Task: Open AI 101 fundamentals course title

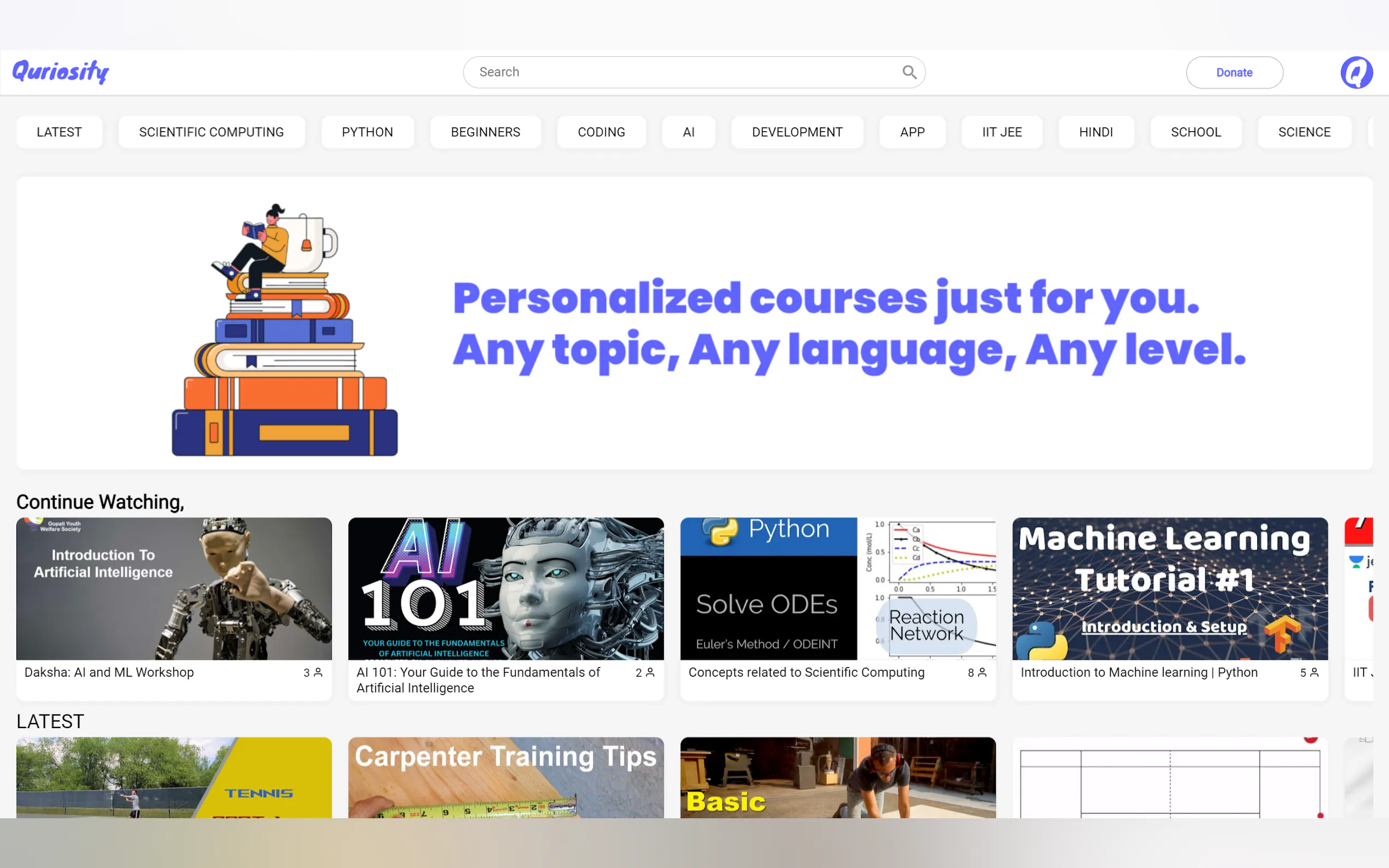Action: coord(478,680)
